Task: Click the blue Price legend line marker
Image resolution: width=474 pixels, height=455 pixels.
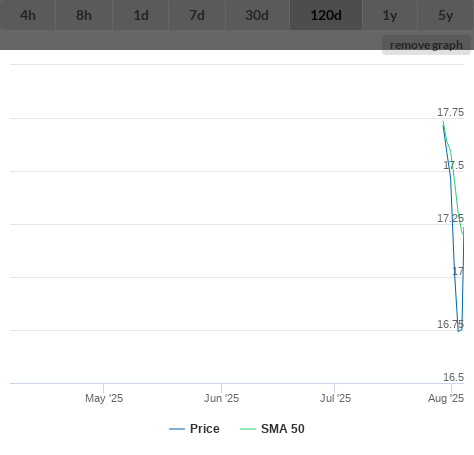Action: click(177, 429)
